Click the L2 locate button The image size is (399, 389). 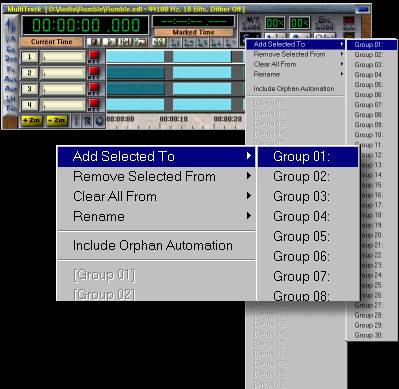tap(189, 42)
